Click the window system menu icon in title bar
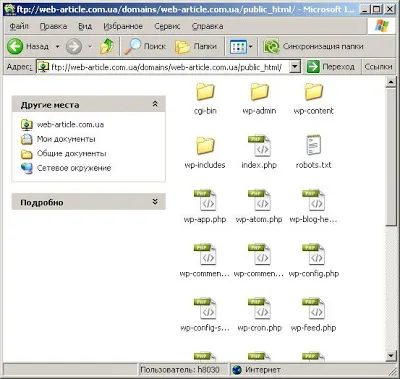This screenshot has height=379, width=400. [10, 9]
